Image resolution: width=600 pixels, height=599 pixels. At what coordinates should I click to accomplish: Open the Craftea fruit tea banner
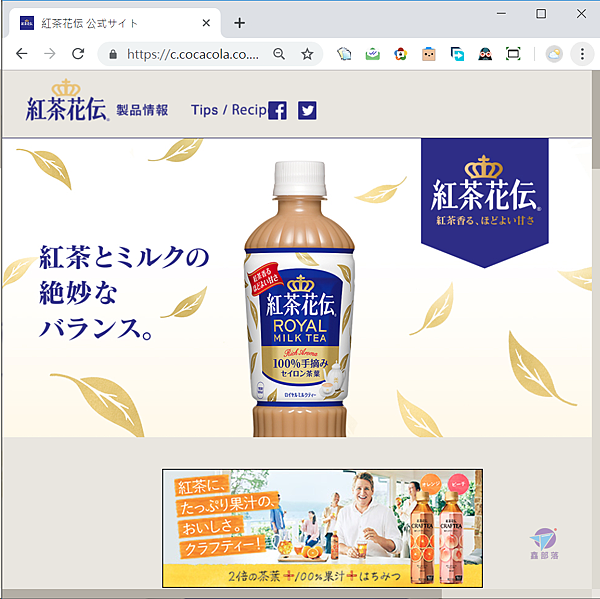tap(323, 528)
